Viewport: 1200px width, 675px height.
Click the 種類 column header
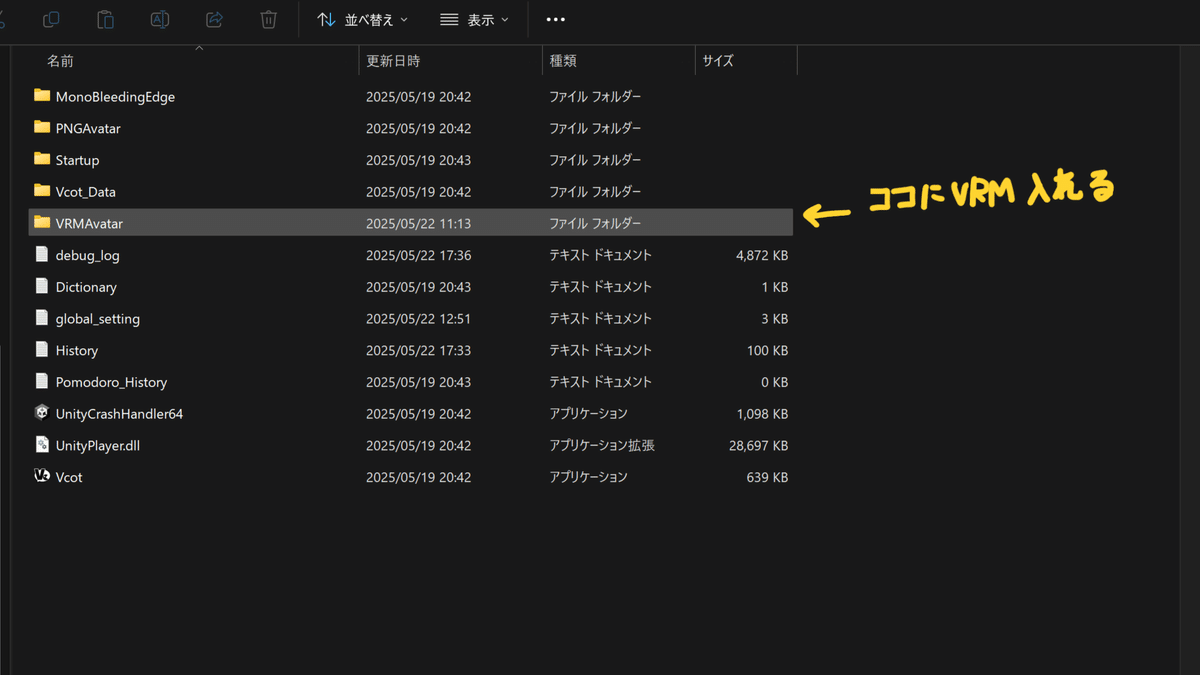coord(562,60)
